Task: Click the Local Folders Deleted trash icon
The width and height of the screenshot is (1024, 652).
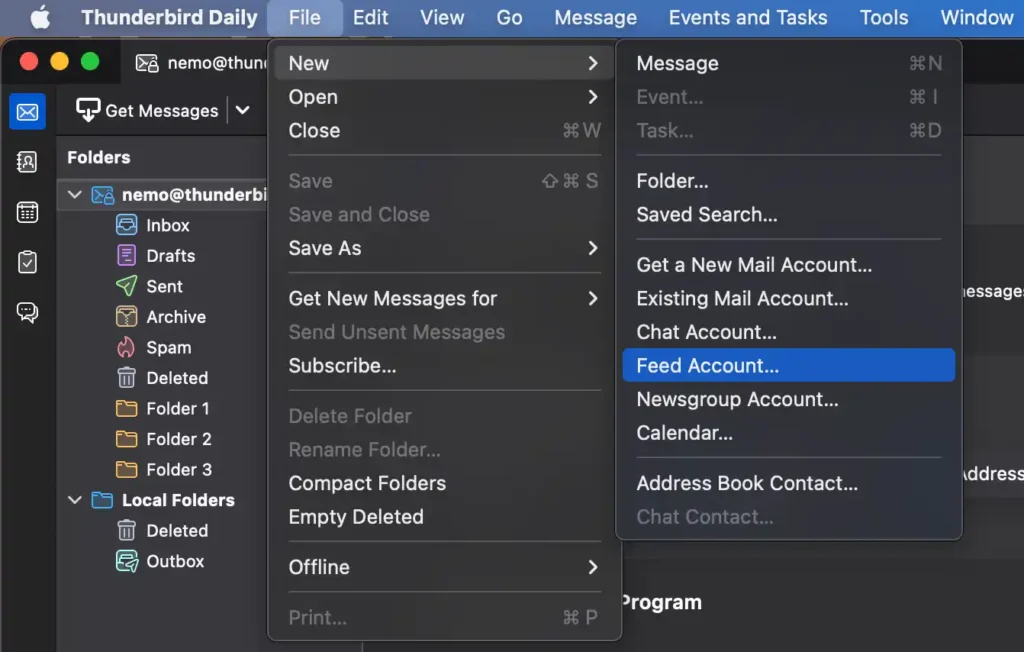Action: [x=127, y=530]
